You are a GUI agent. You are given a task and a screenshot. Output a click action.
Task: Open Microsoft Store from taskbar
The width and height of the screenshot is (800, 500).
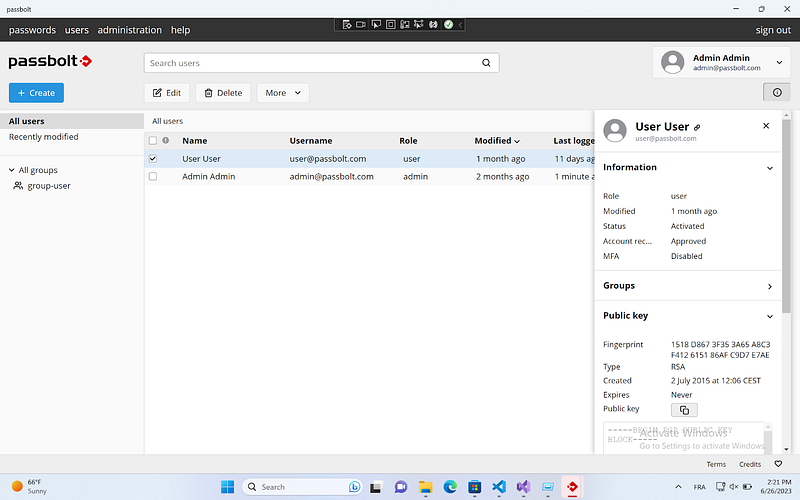[x=474, y=487]
